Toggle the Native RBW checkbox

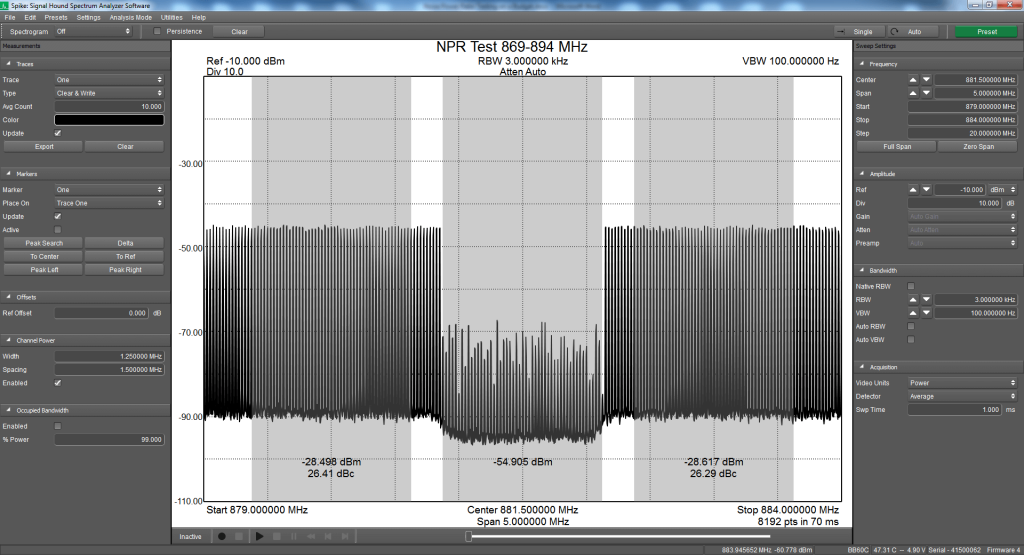(910, 286)
